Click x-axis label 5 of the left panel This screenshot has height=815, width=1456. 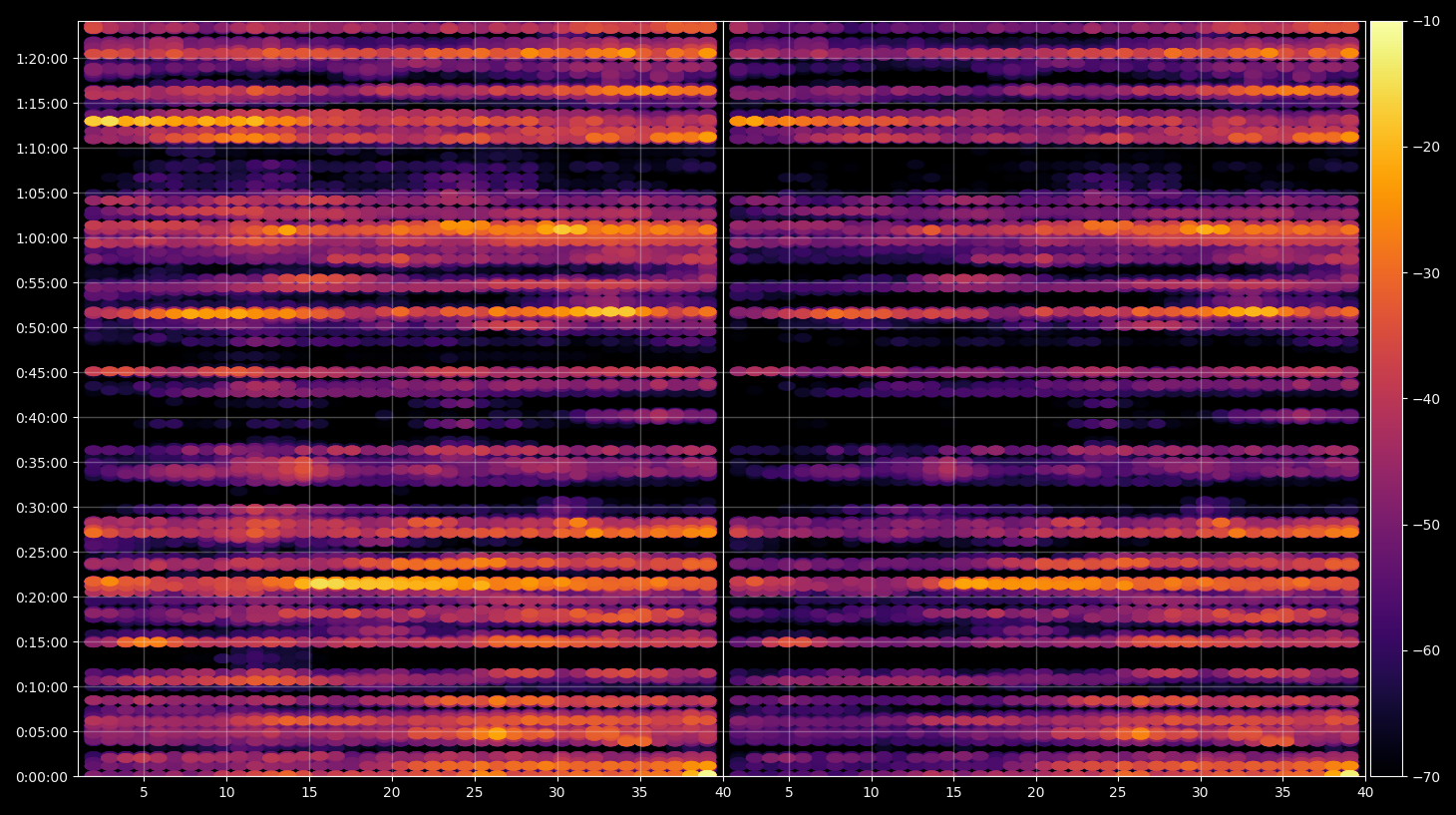coord(144,793)
